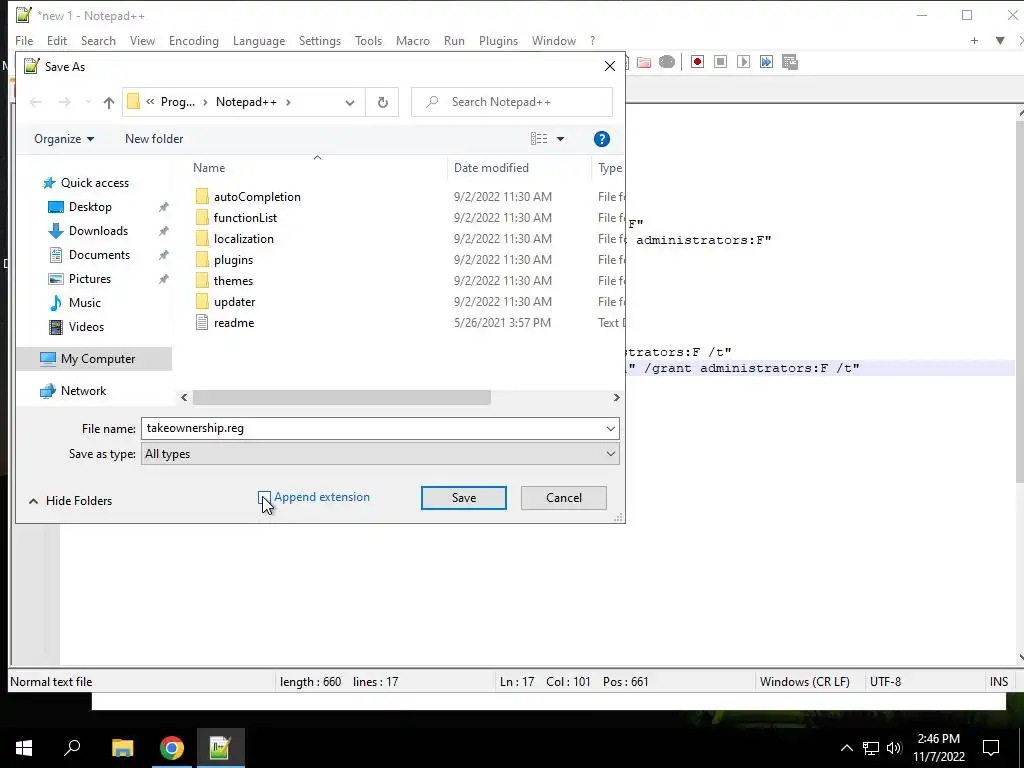Viewport: 1024px width, 768px height.
Task: Select Desktop in Quick access
Action: pyautogui.click(x=90, y=207)
